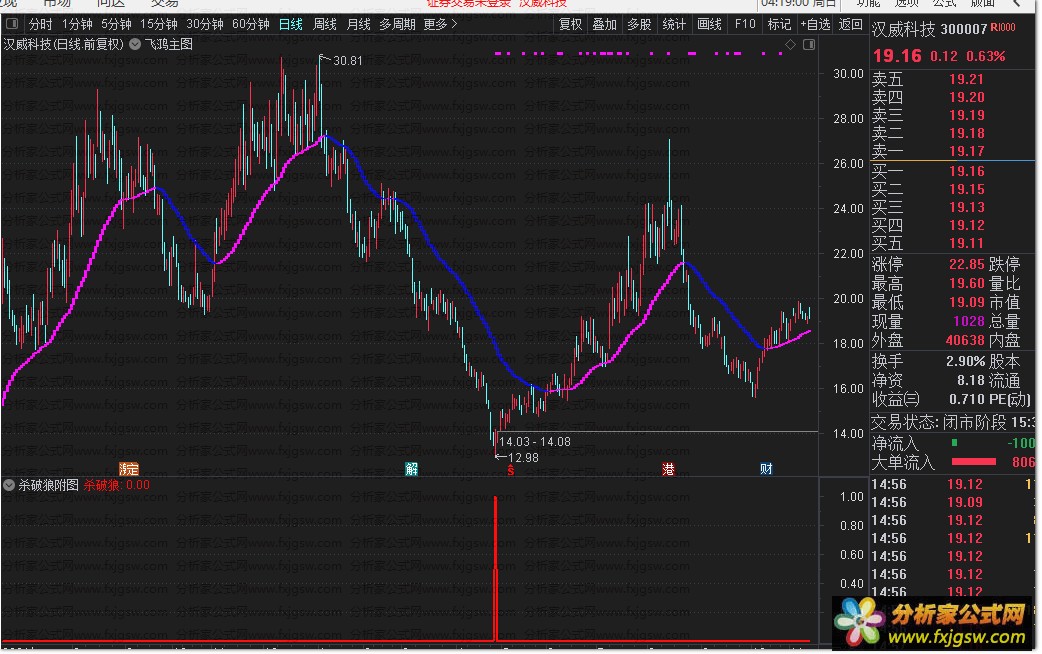Click the 飞鸿主图 indicator name

click(169, 45)
